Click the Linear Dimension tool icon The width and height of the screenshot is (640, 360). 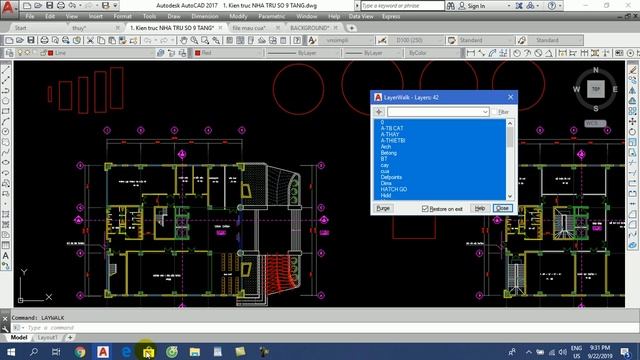[x=471, y=53]
